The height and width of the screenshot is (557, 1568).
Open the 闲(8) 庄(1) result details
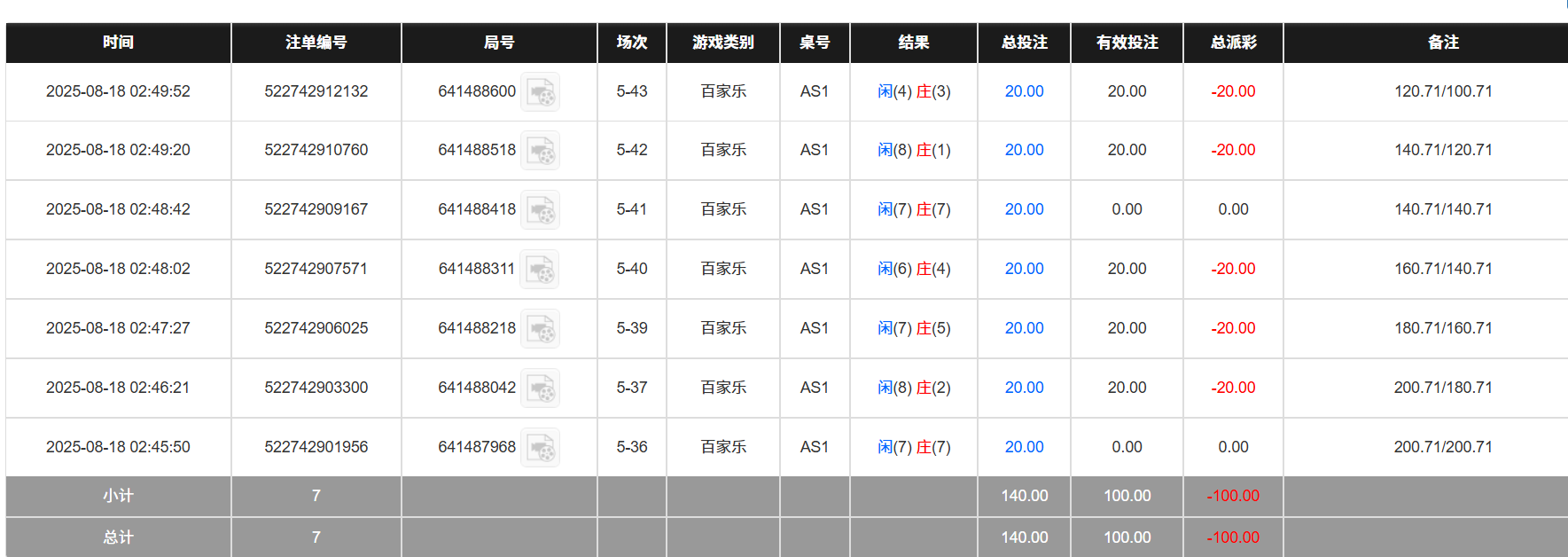(x=914, y=150)
